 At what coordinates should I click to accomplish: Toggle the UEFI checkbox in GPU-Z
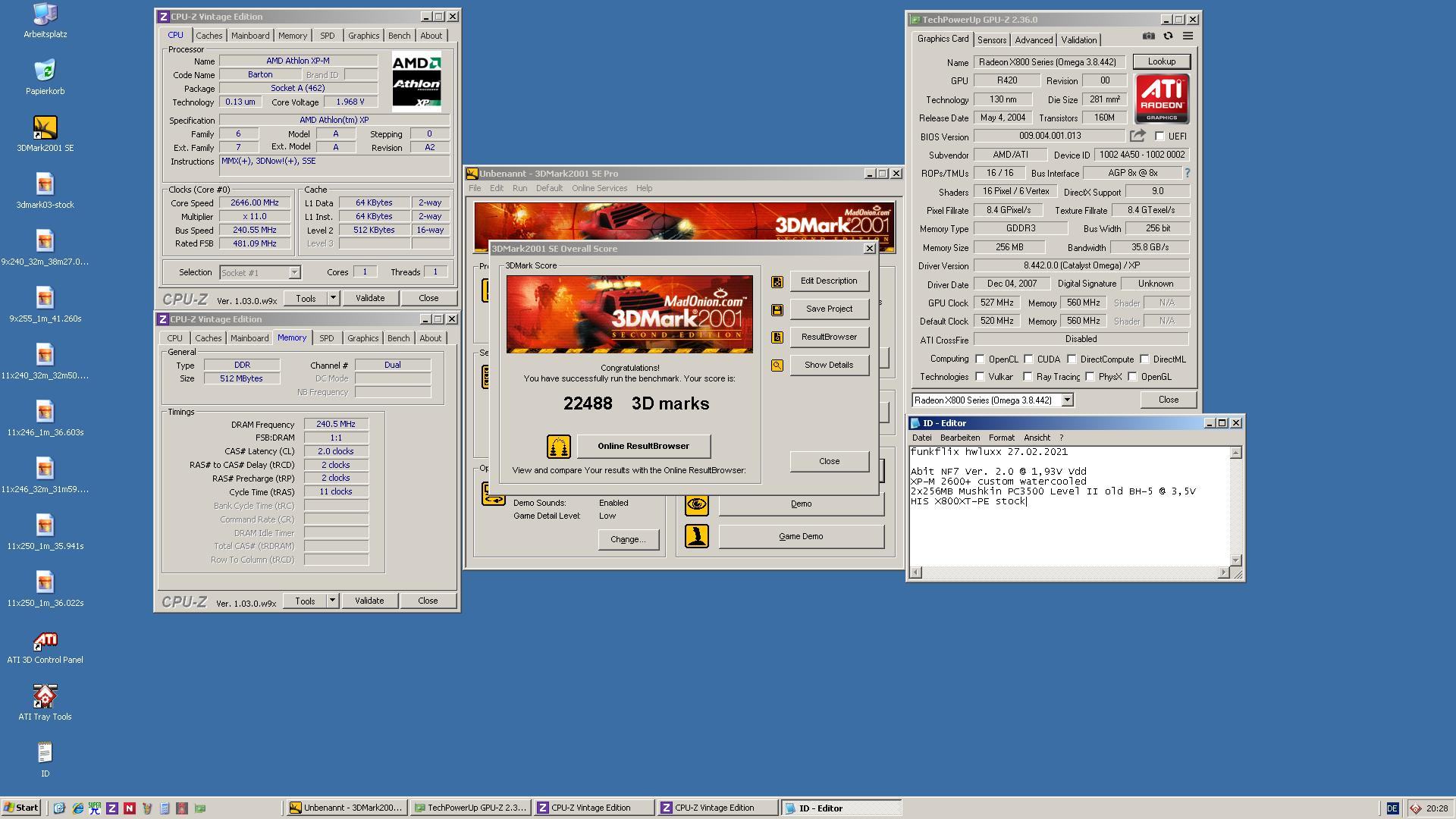[1159, 136]
